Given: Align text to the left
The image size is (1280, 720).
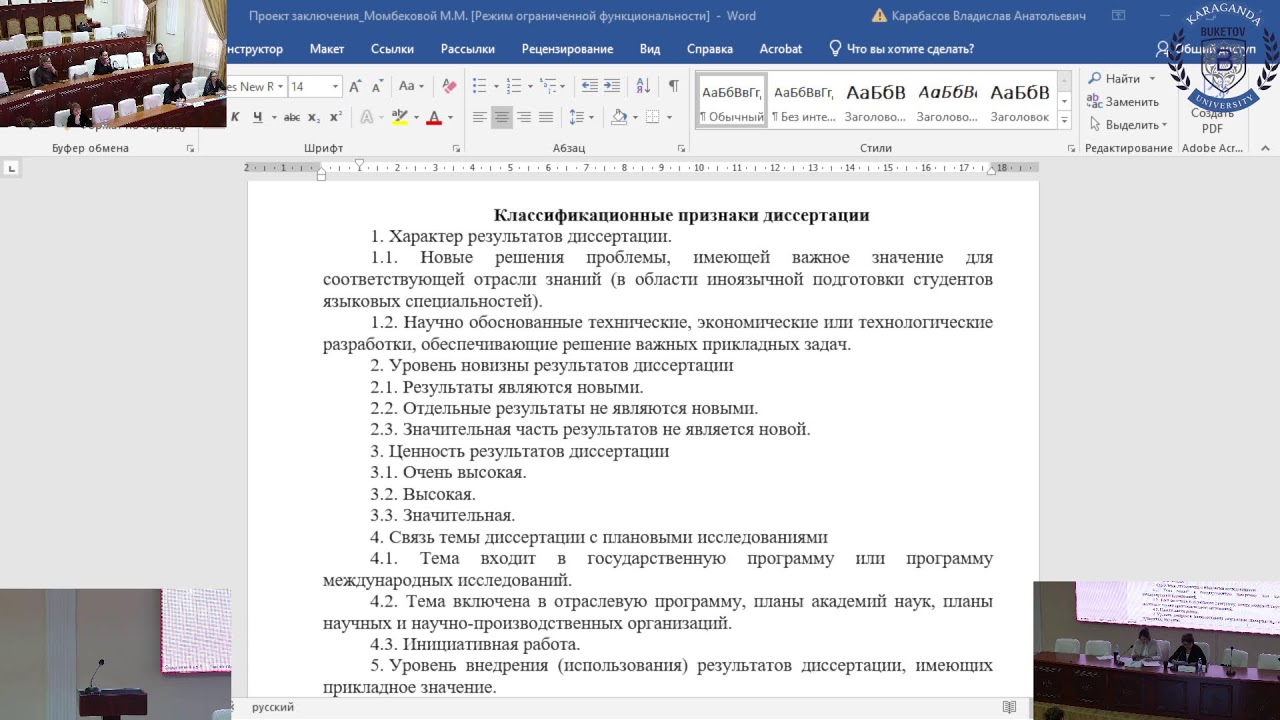Looking at the screenshot, I should (x=480, y=117).
